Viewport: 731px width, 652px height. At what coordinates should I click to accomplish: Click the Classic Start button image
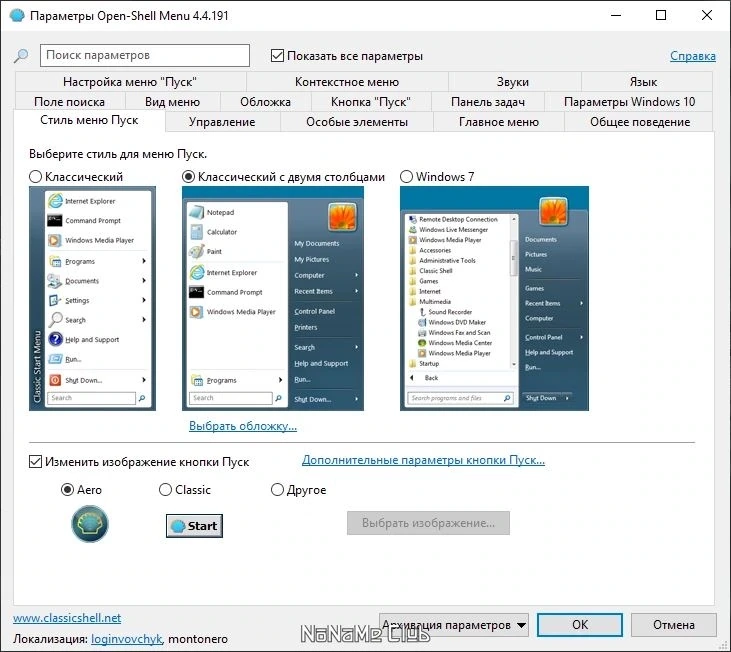tap(194, 526)
